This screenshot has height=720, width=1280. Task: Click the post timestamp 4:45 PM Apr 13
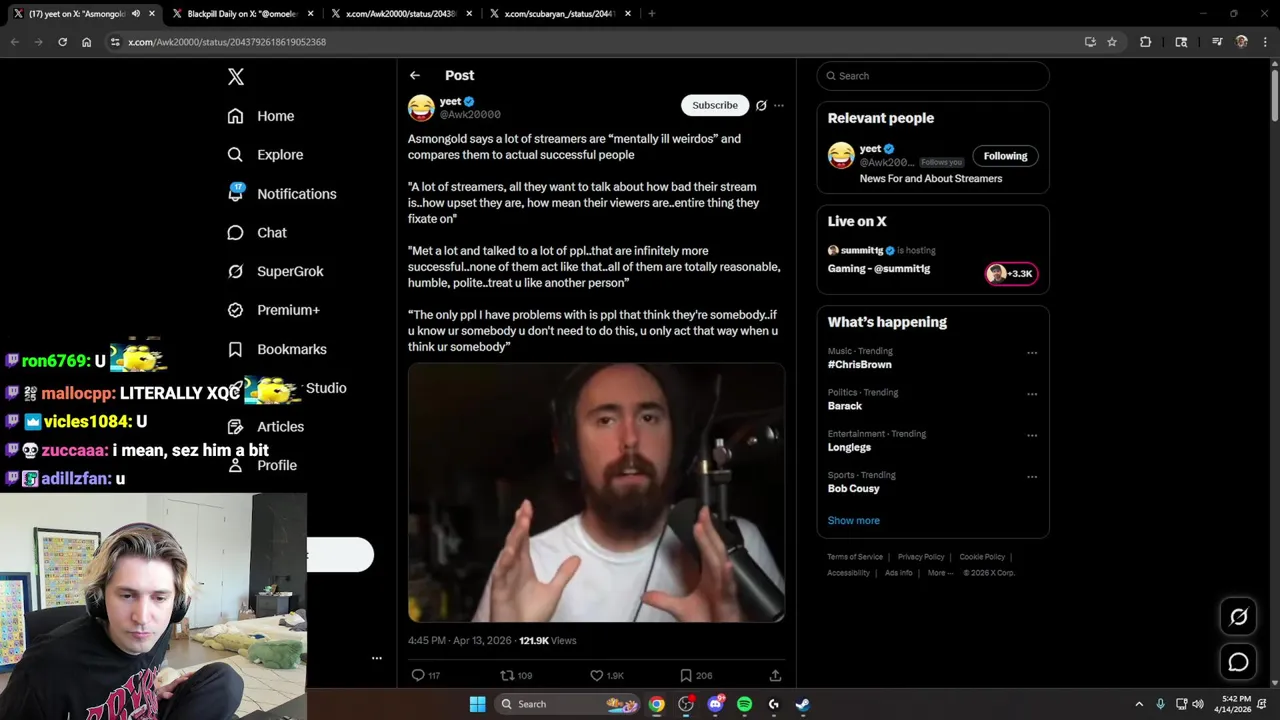point(459,641)
